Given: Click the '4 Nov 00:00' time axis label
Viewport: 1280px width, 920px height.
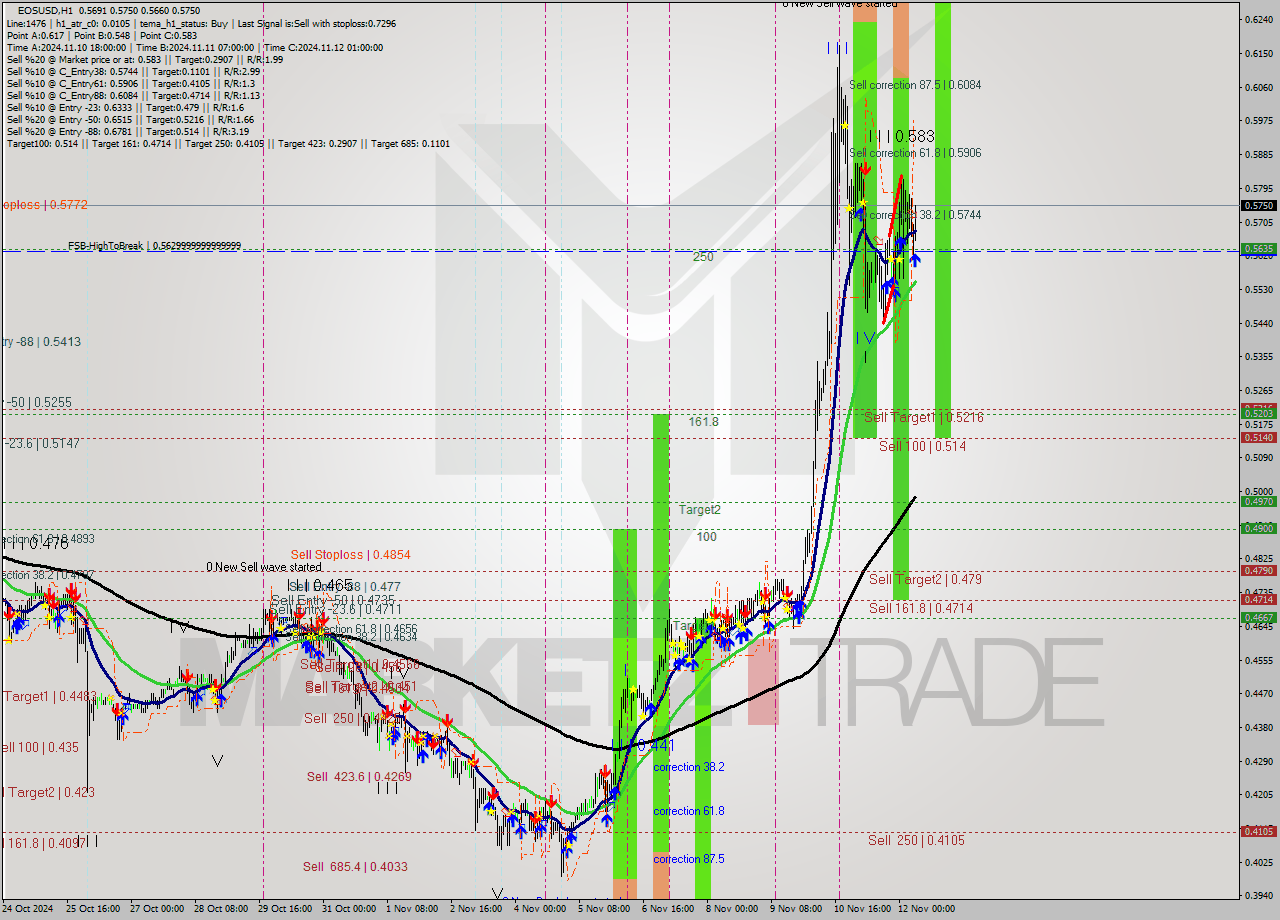Looking at the screenshot, I should [x=540, y=909].
